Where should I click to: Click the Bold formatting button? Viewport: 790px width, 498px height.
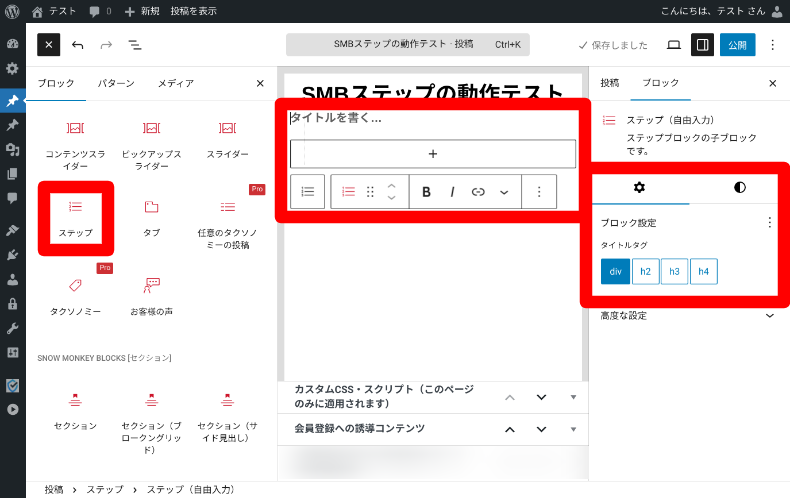click(x=426, y=191)
